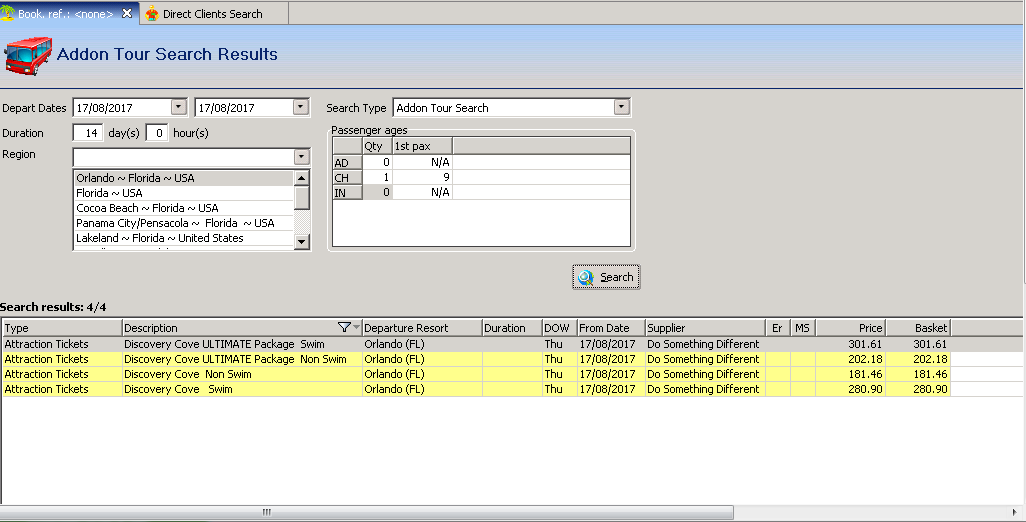The image size is (1026, 522).
Task: Sort by Departure Resort column header
Action: (422, 328)
